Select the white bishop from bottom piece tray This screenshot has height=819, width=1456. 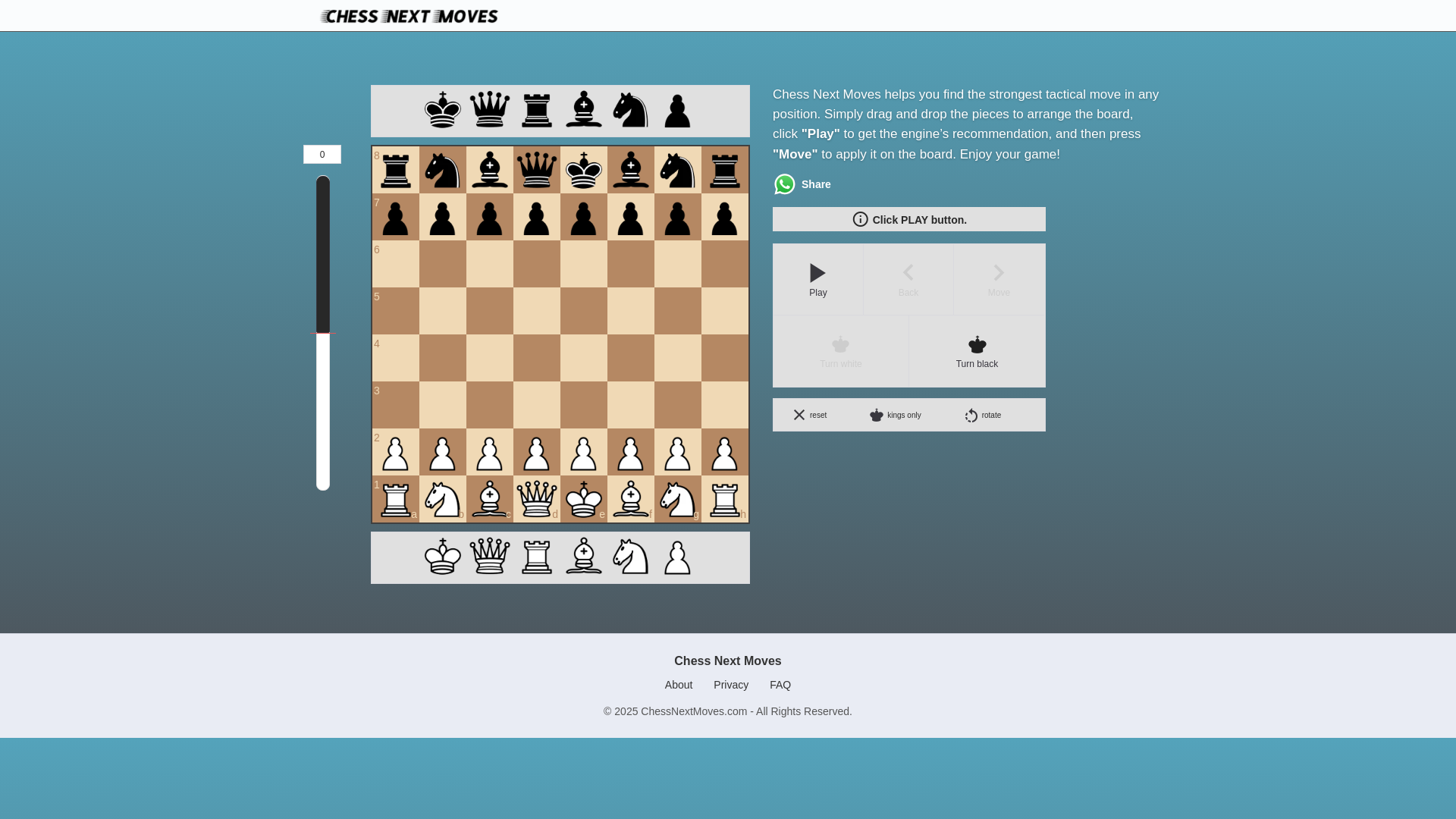pos(584,557)
